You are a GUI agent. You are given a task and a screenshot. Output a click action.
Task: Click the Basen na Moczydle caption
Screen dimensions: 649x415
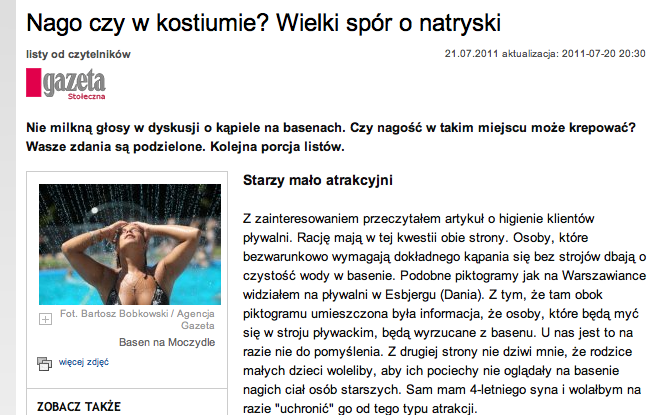(x=167, y=342)
